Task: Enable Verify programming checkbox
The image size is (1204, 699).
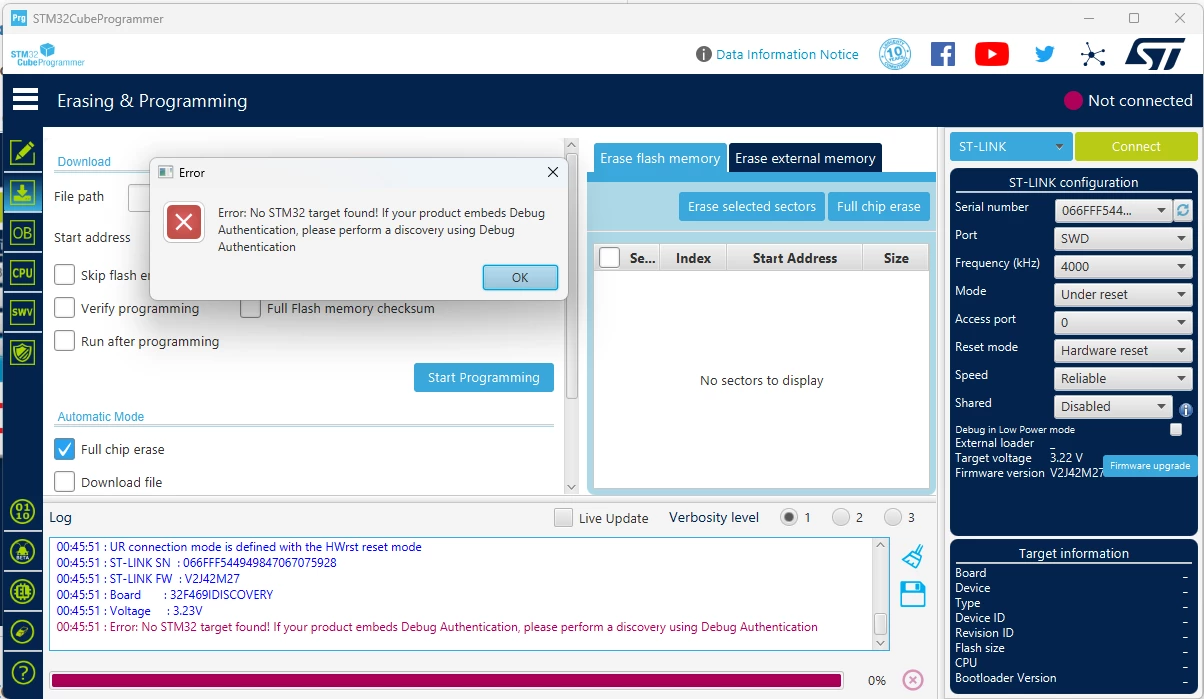Action: pyautogui.click(x=64, y=308)
